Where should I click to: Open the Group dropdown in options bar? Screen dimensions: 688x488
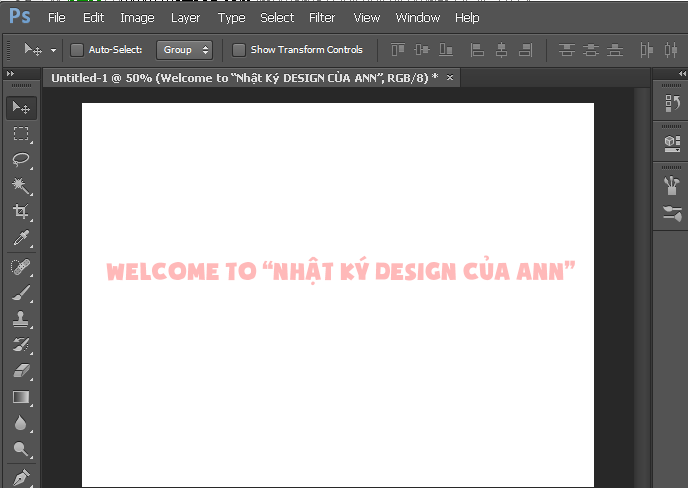point(185,50)
